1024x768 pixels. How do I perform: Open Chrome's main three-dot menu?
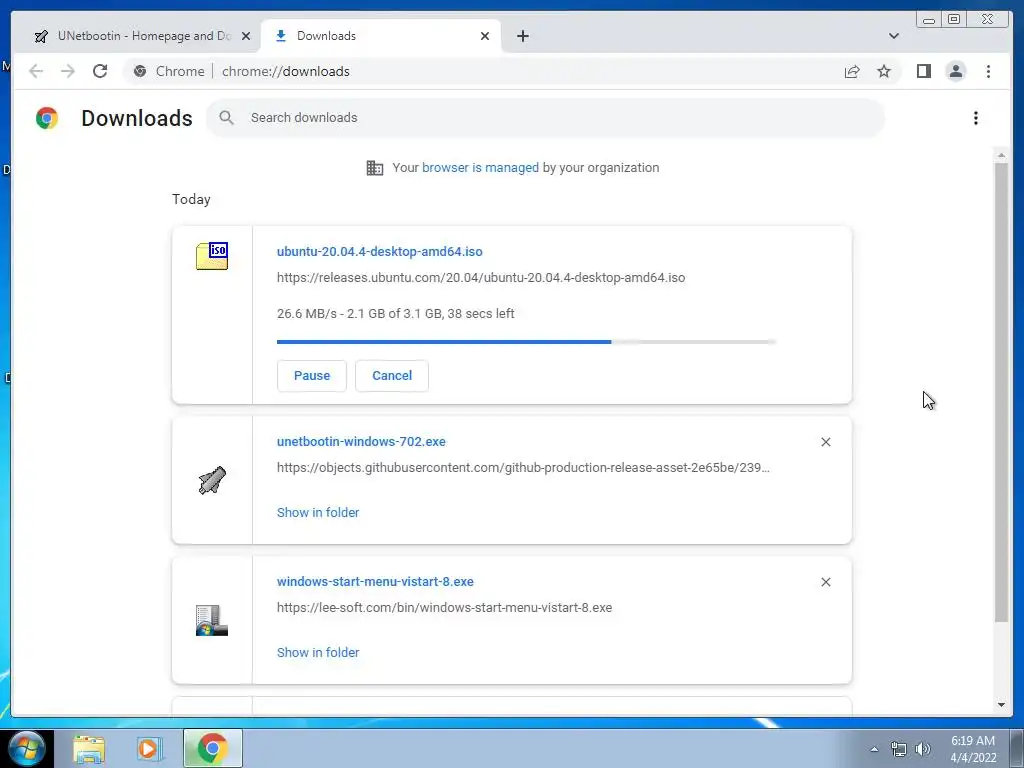tap(988, 71)
